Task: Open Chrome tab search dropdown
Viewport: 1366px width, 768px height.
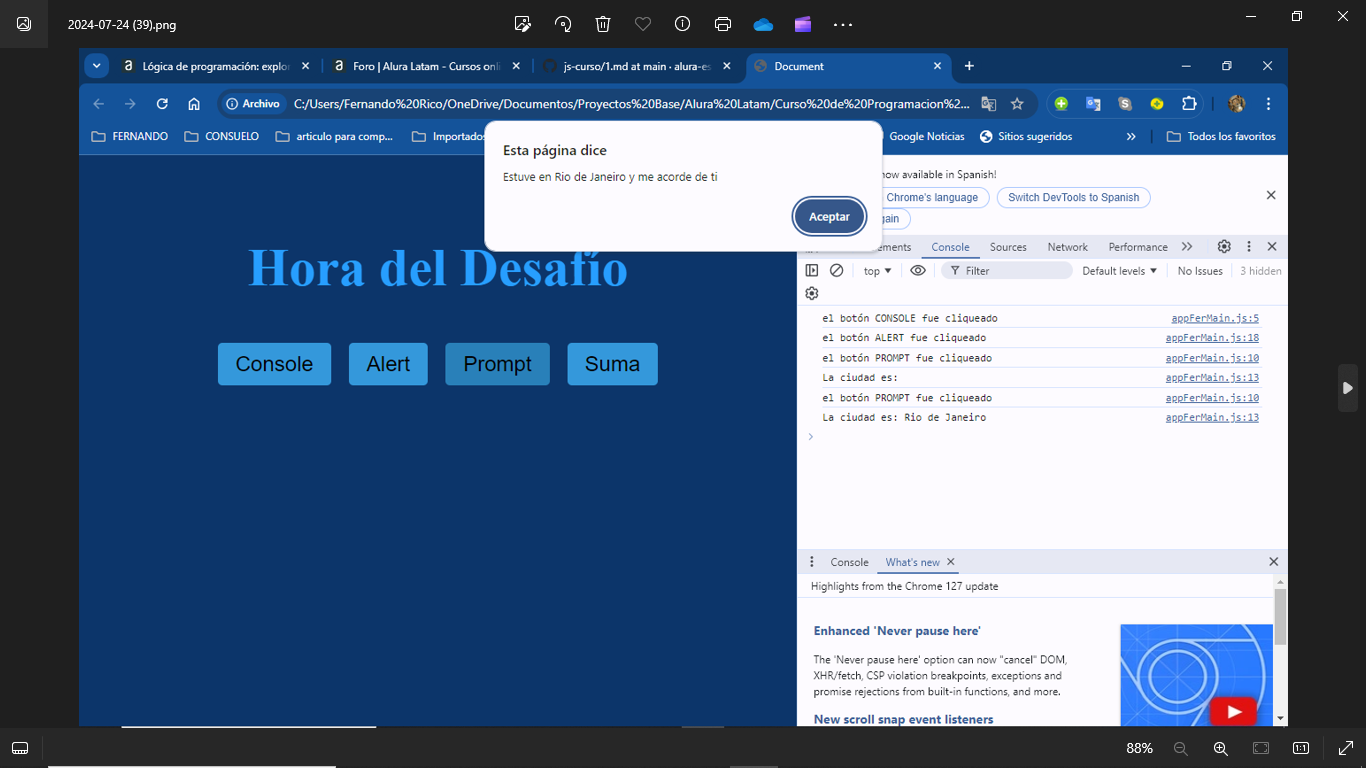Action: click(x=96, y=66)
